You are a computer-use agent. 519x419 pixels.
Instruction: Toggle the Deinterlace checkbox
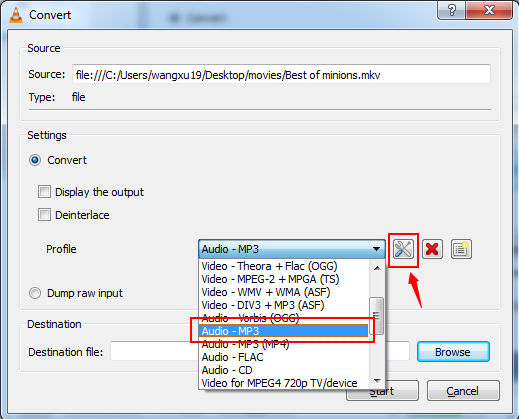pyautogui.click(x=44, y=215)
